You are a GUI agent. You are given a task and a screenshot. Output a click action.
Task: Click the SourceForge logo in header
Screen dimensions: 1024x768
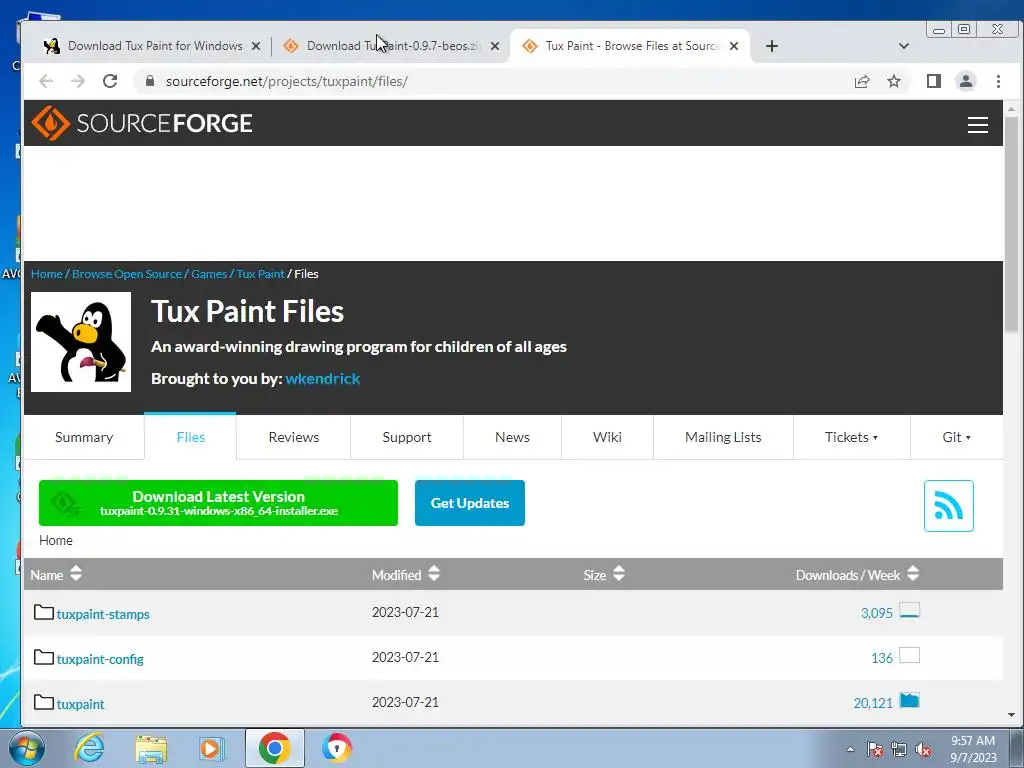point(142,123)
